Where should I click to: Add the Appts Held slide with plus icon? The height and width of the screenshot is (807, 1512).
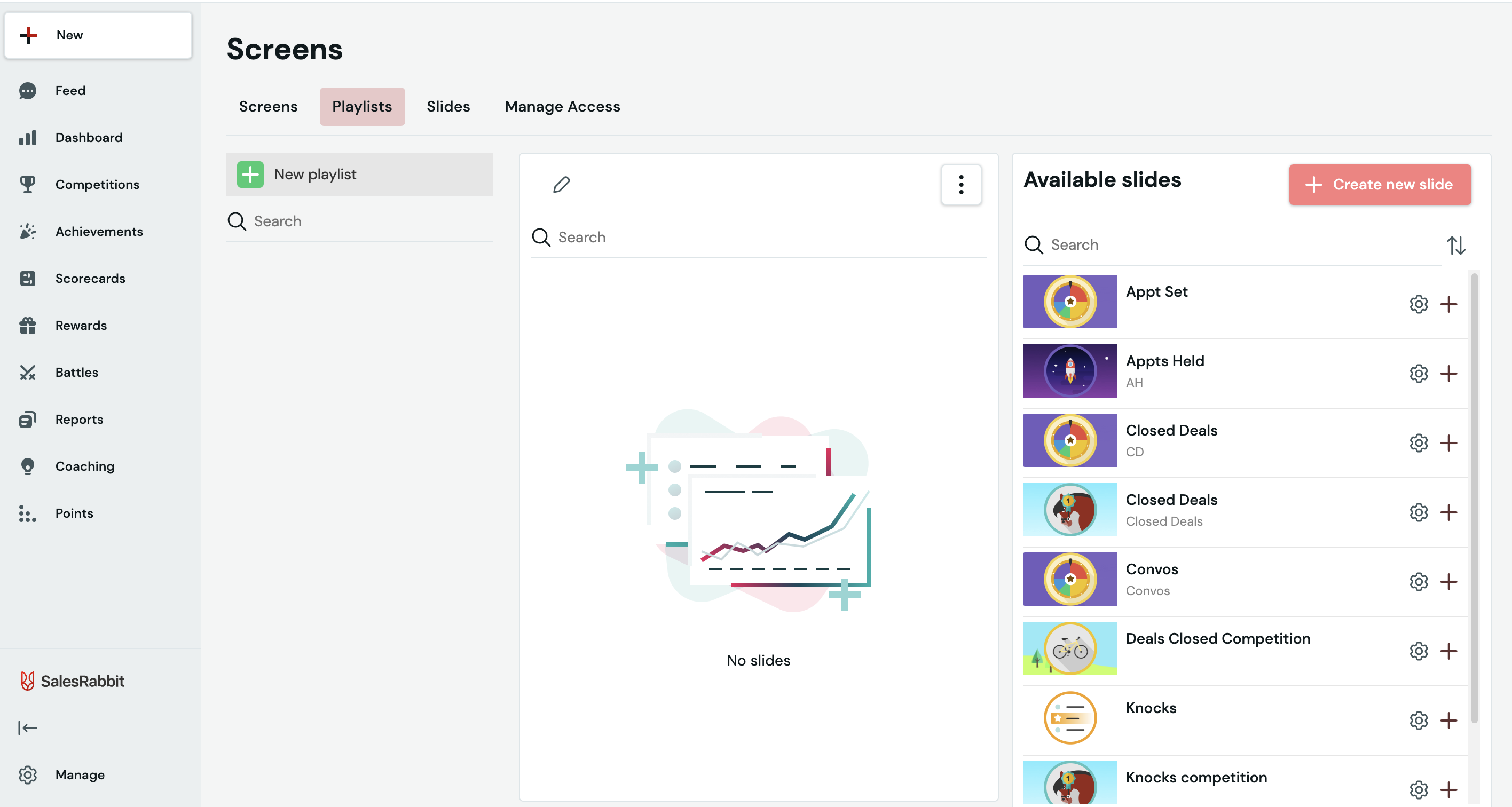pos(1448,373)
